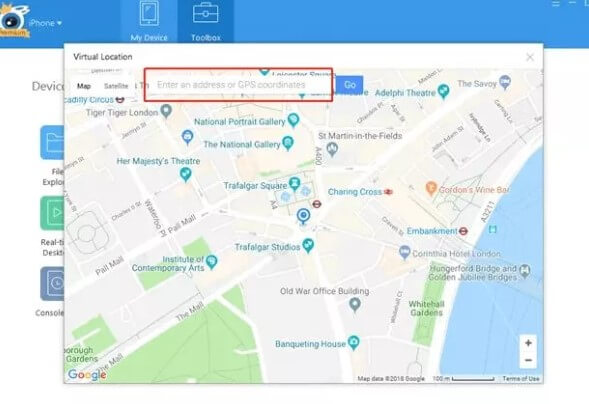
Task: Open the Toolbox tab
Action: coord(205,21)
